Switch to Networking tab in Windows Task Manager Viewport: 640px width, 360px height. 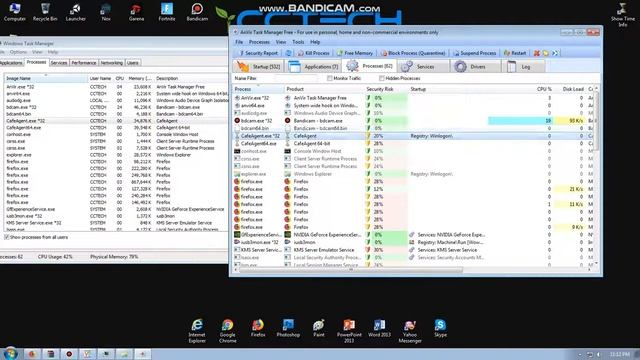click(x=111, y=63)
